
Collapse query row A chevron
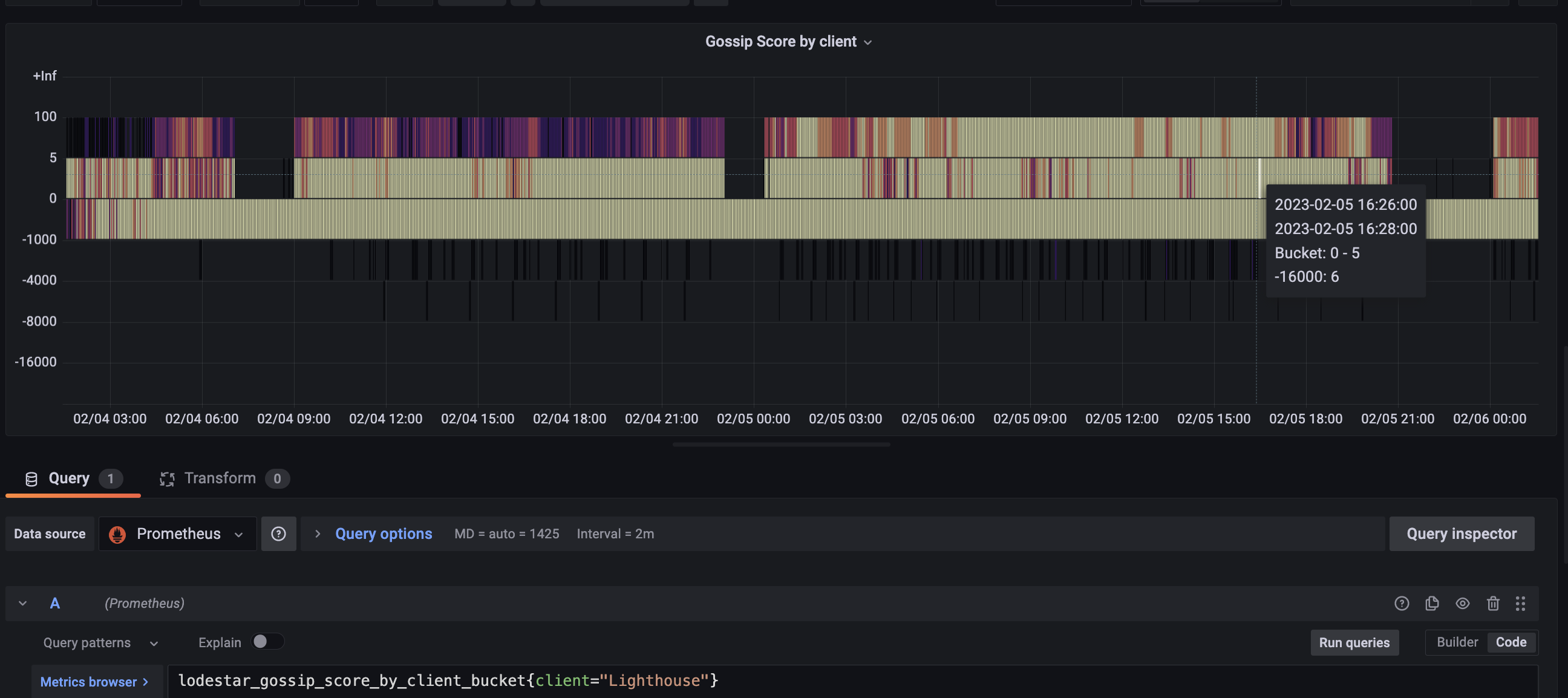[x=22, y=603]
